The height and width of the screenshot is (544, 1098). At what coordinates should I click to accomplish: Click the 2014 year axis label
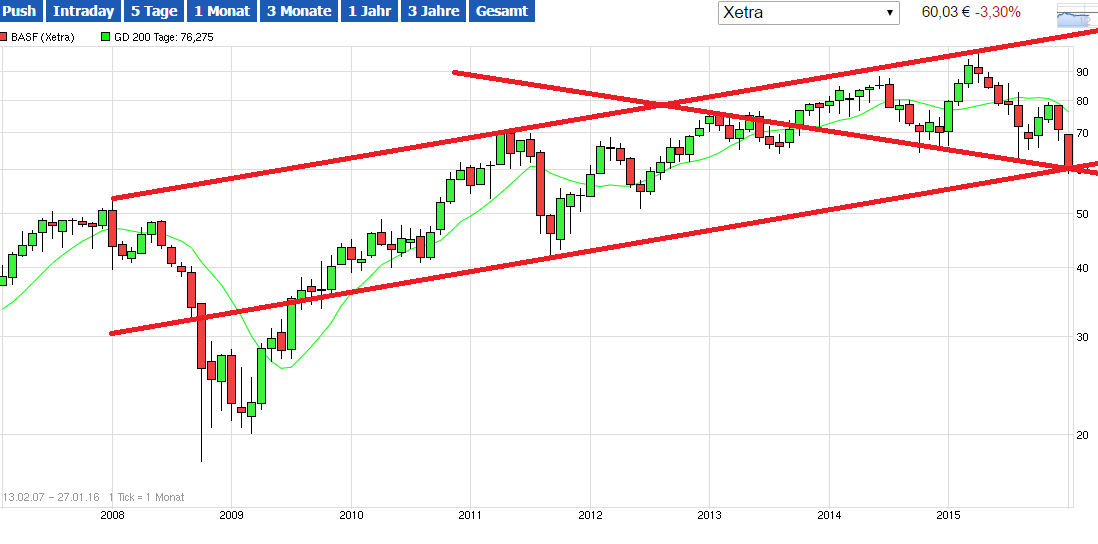[829, 516]
